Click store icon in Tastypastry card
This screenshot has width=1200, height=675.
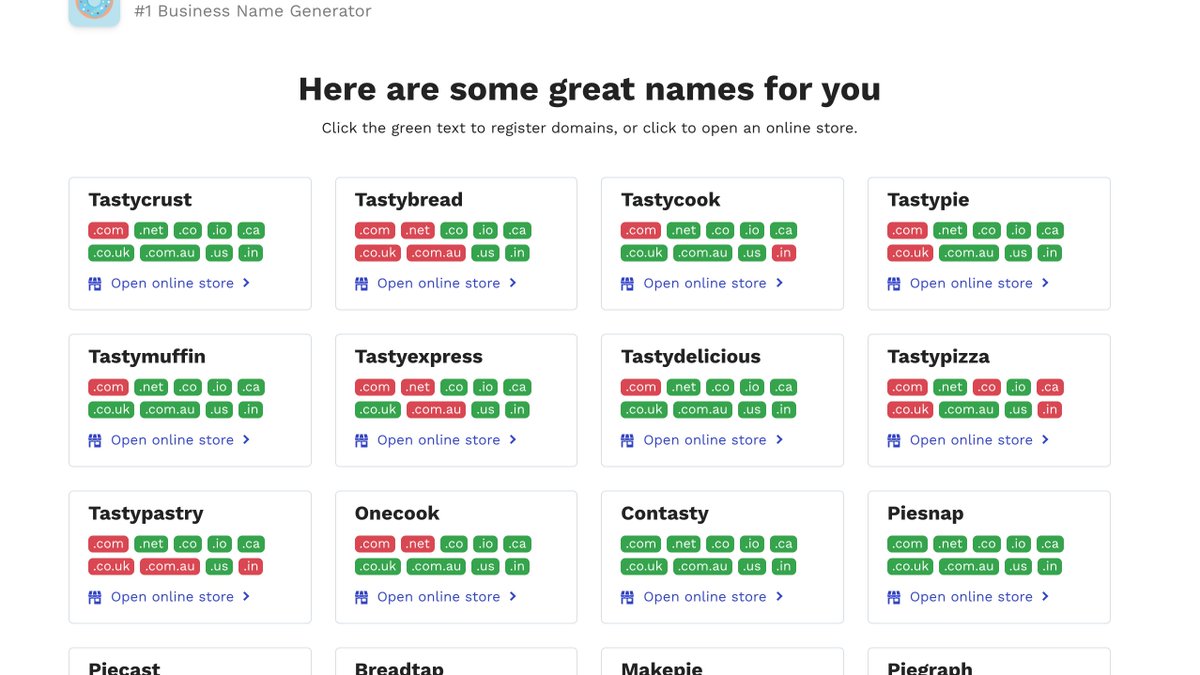(x=95, y=597)
